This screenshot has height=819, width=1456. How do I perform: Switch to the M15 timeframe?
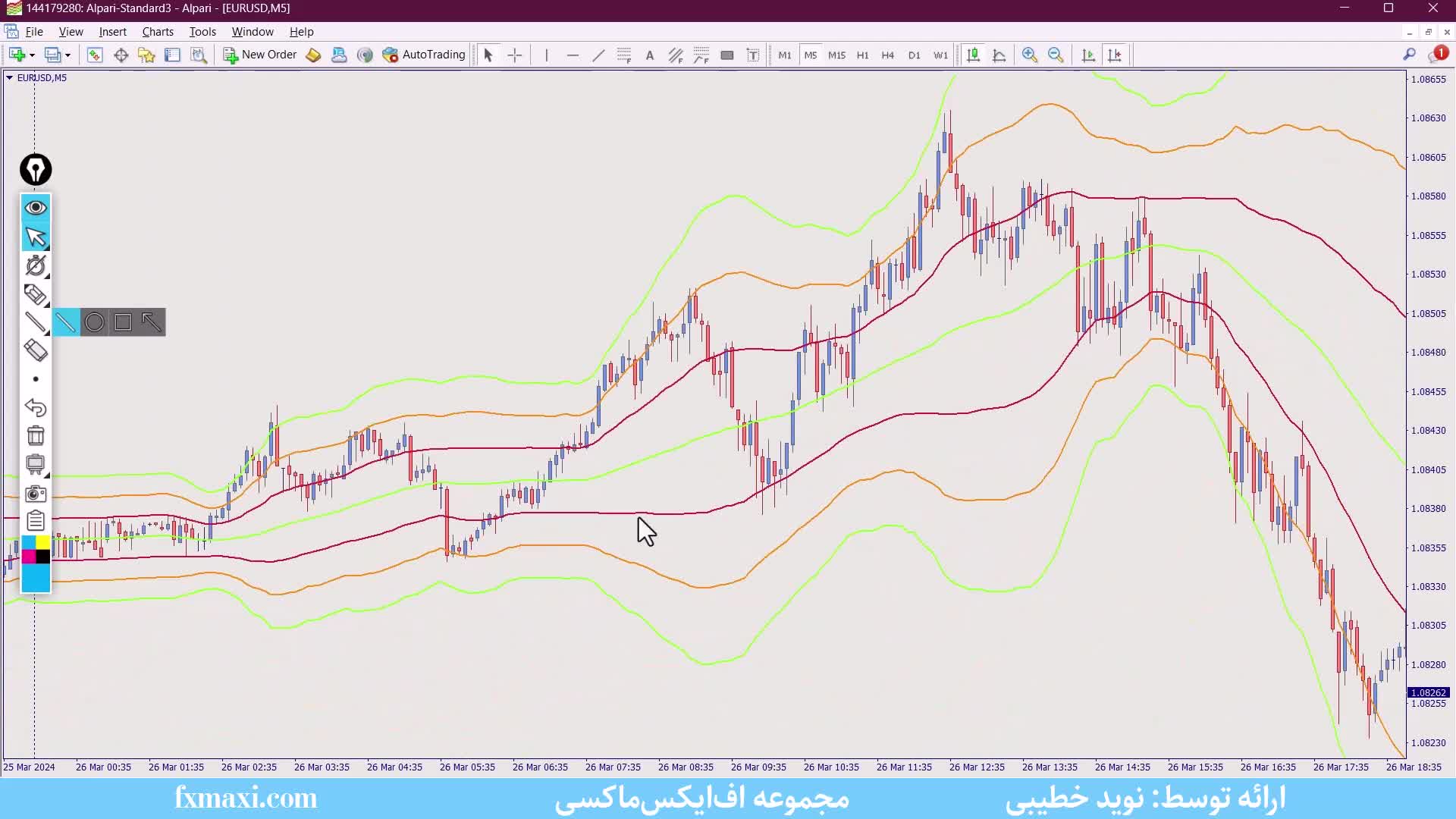[x=836, y=55]
